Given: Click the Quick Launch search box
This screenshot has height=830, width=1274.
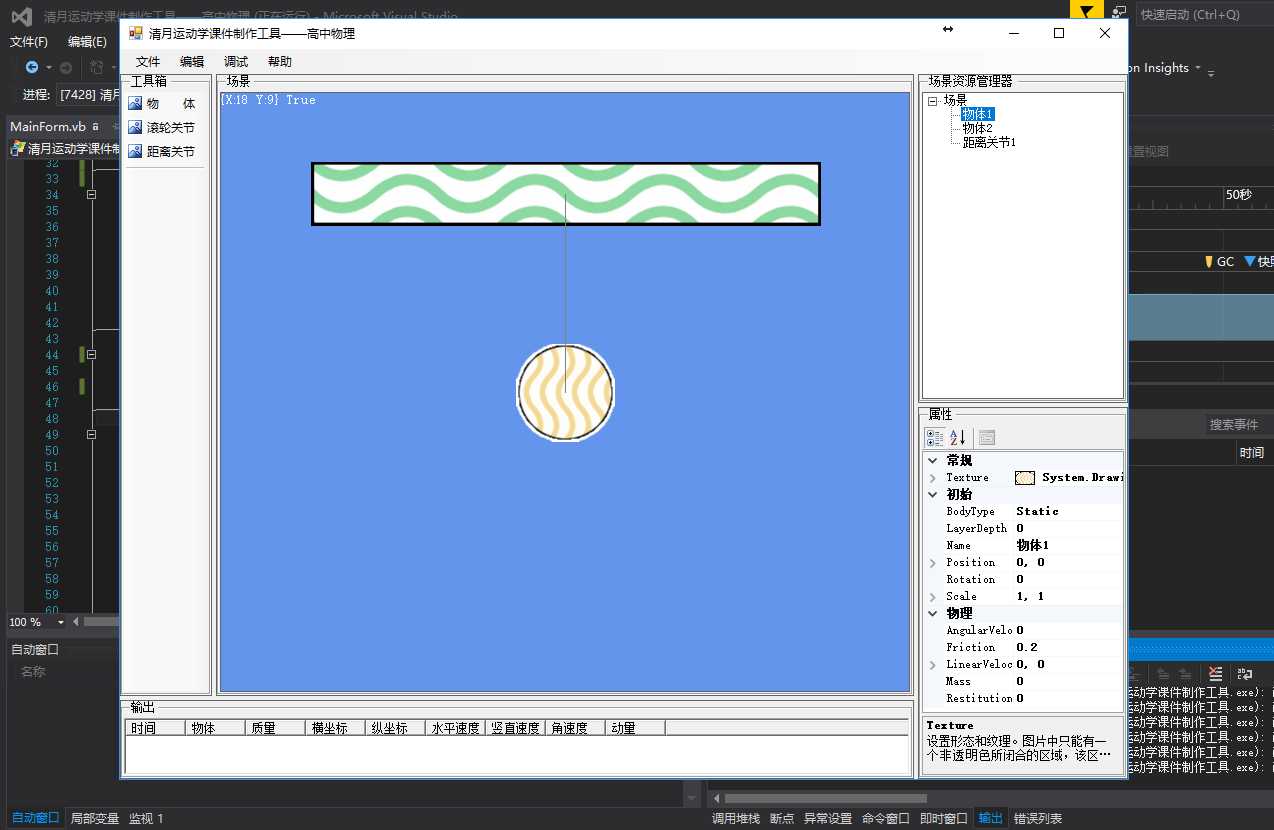Looking at the screenshot, I should pos(1204,14).
